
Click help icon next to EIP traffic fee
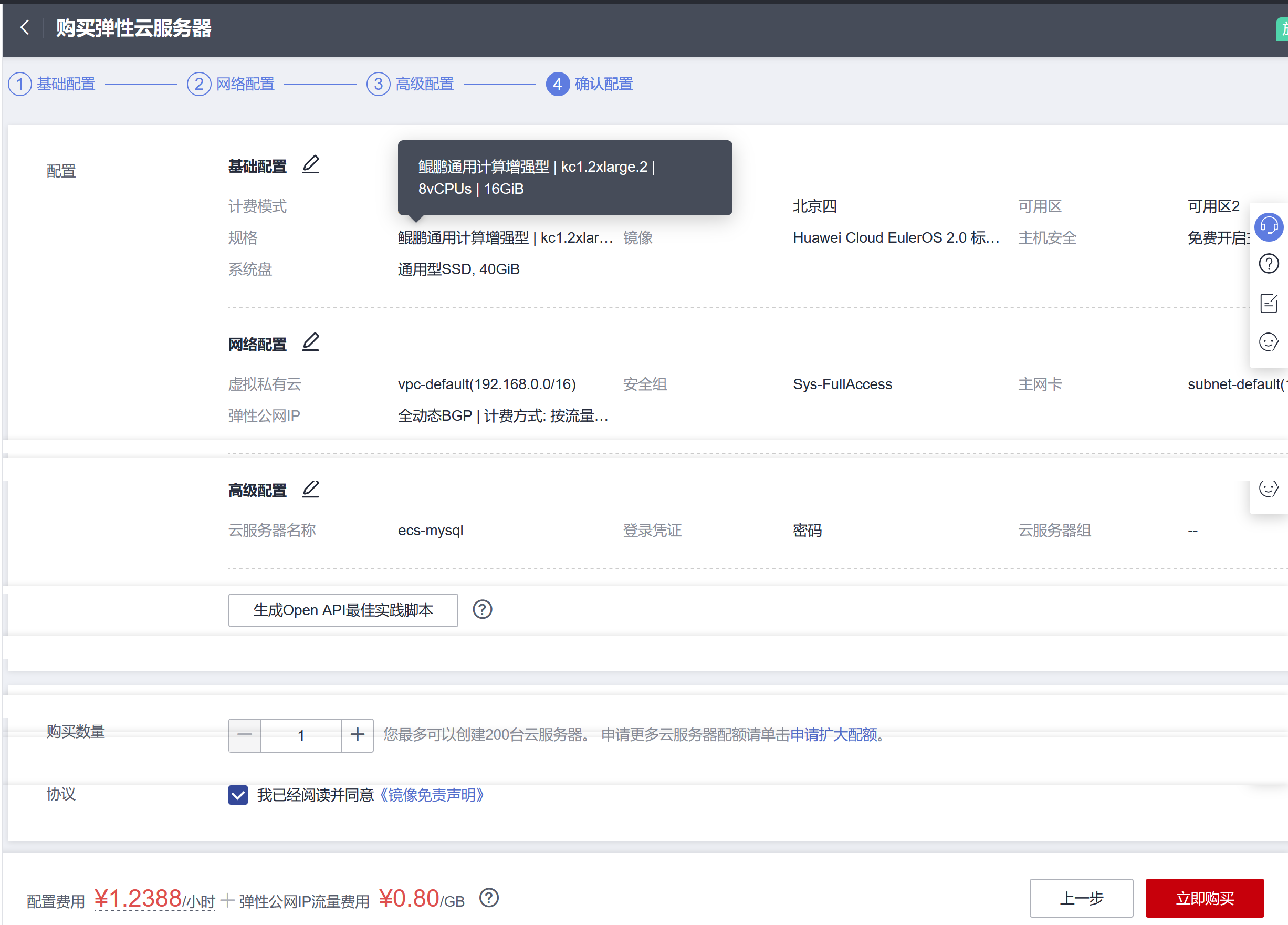[489, 898]
